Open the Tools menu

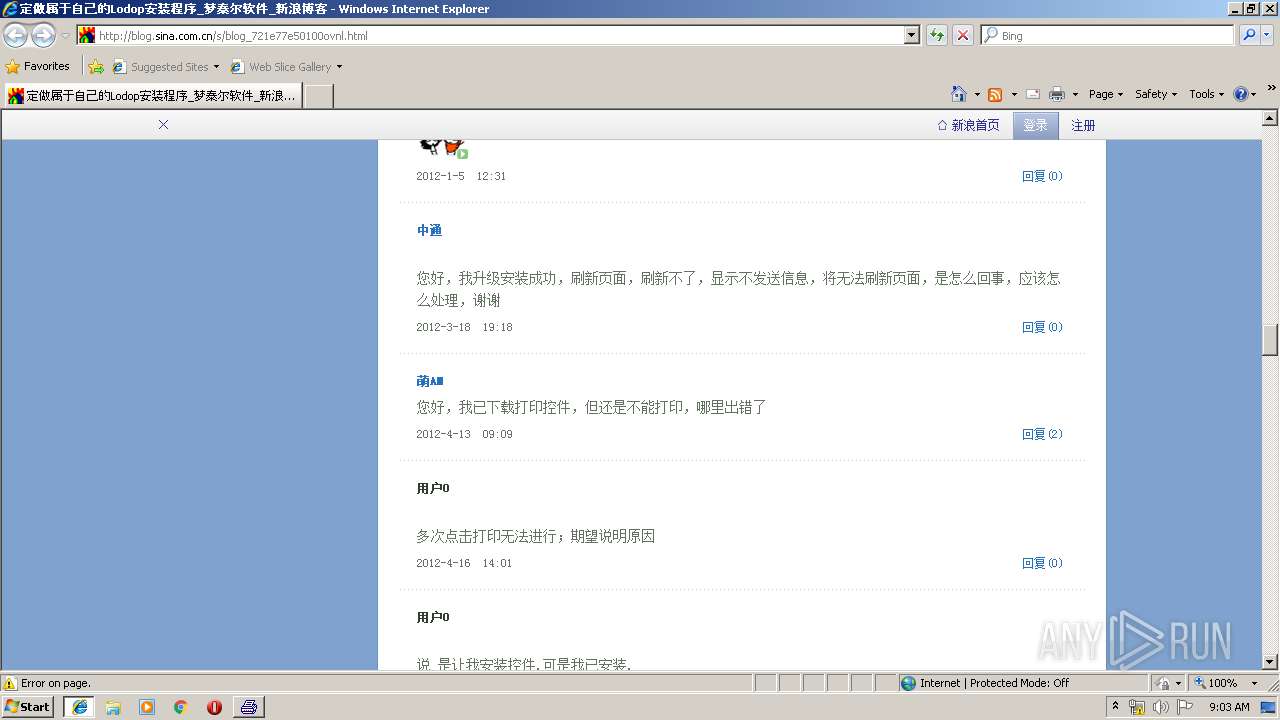[1206, 94]
